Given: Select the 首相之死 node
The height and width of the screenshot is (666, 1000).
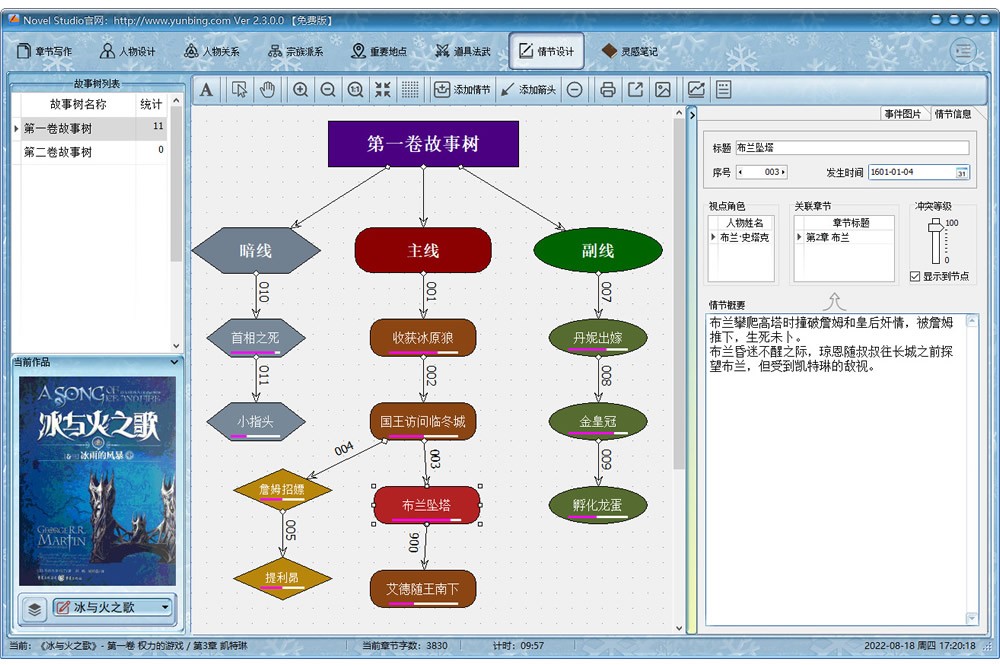Looking at the screenshot, I should coord(256,338).
